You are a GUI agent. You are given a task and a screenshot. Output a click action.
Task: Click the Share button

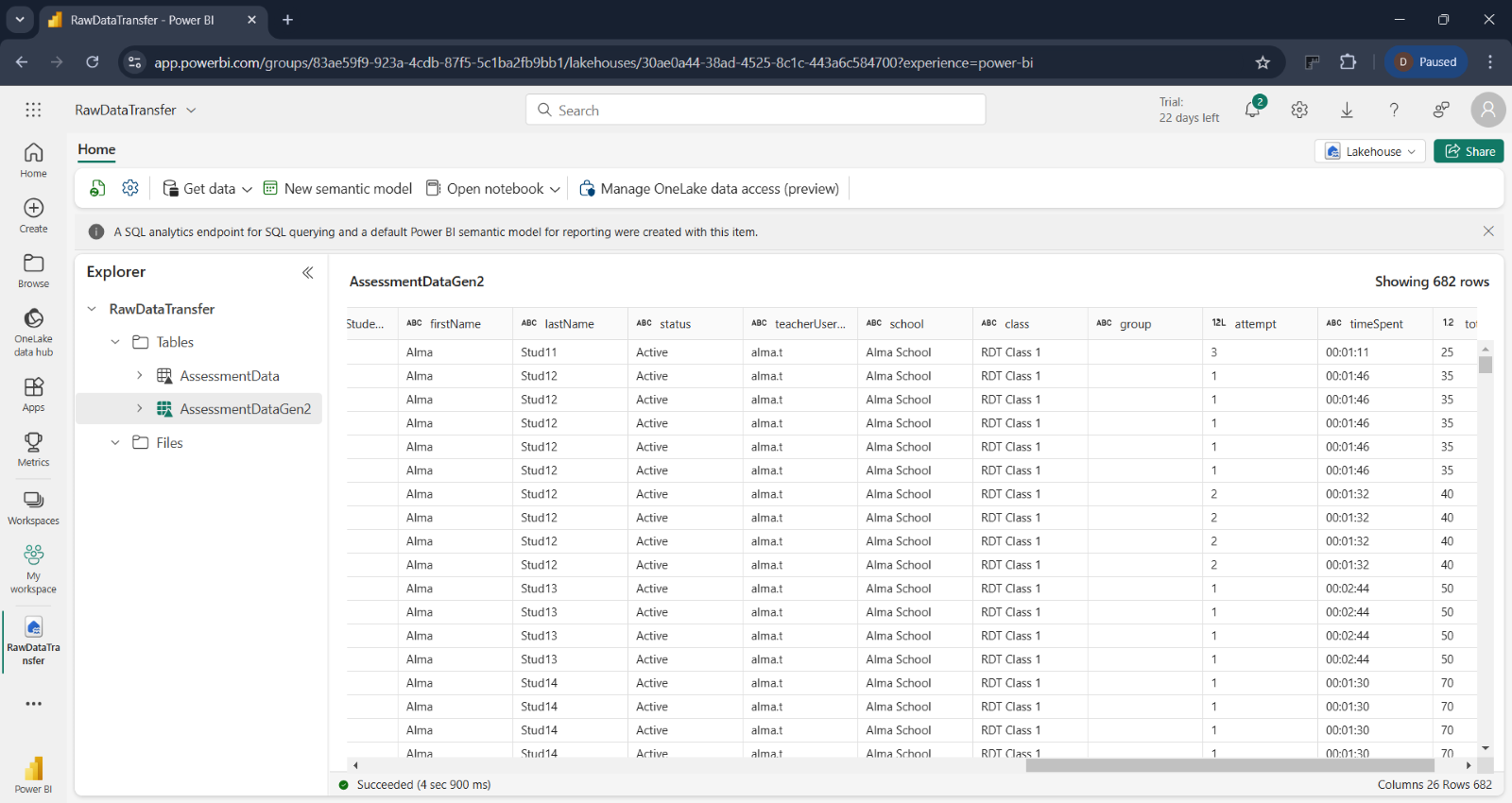click(1469, 151)
